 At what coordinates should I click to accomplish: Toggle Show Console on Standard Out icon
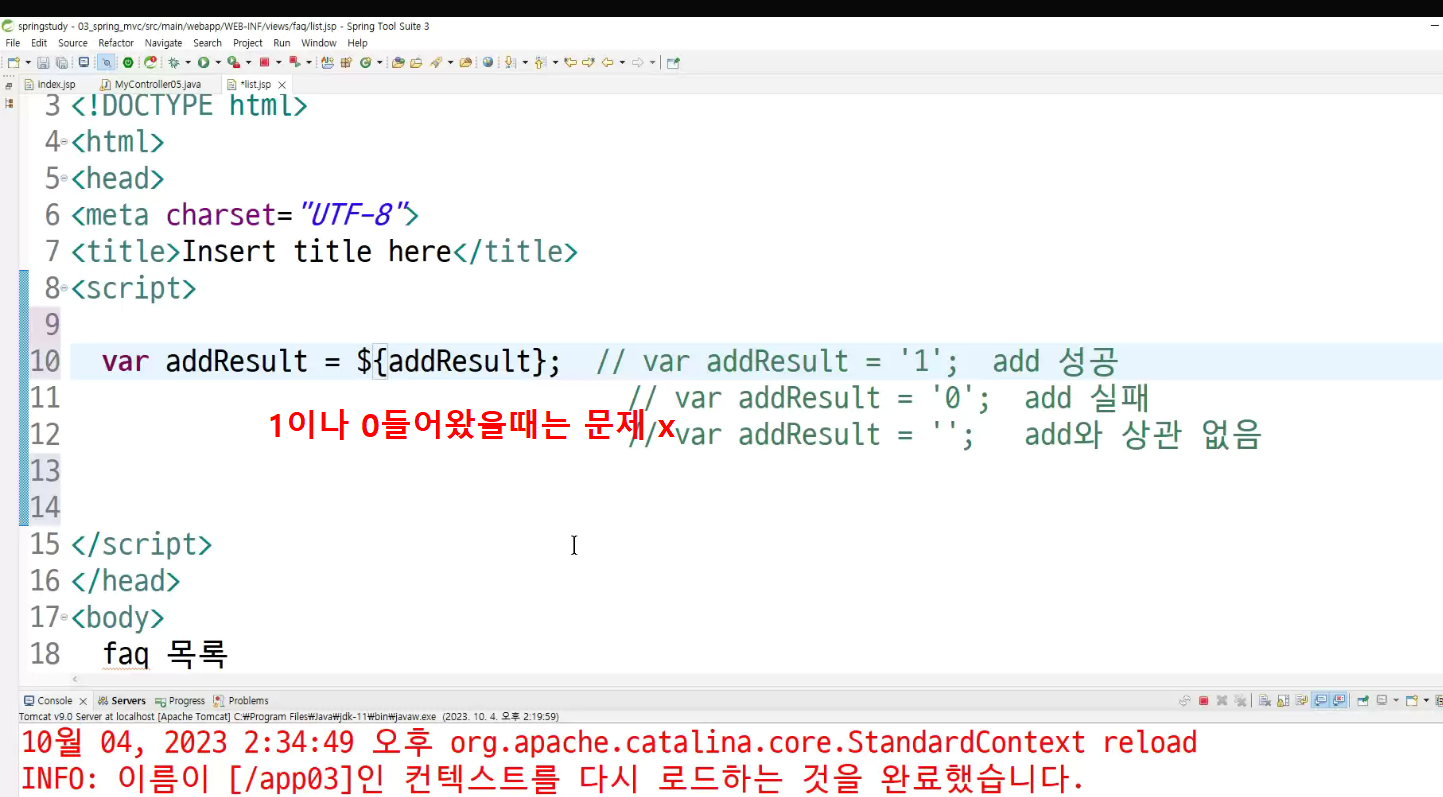(x=1320, y=701)
